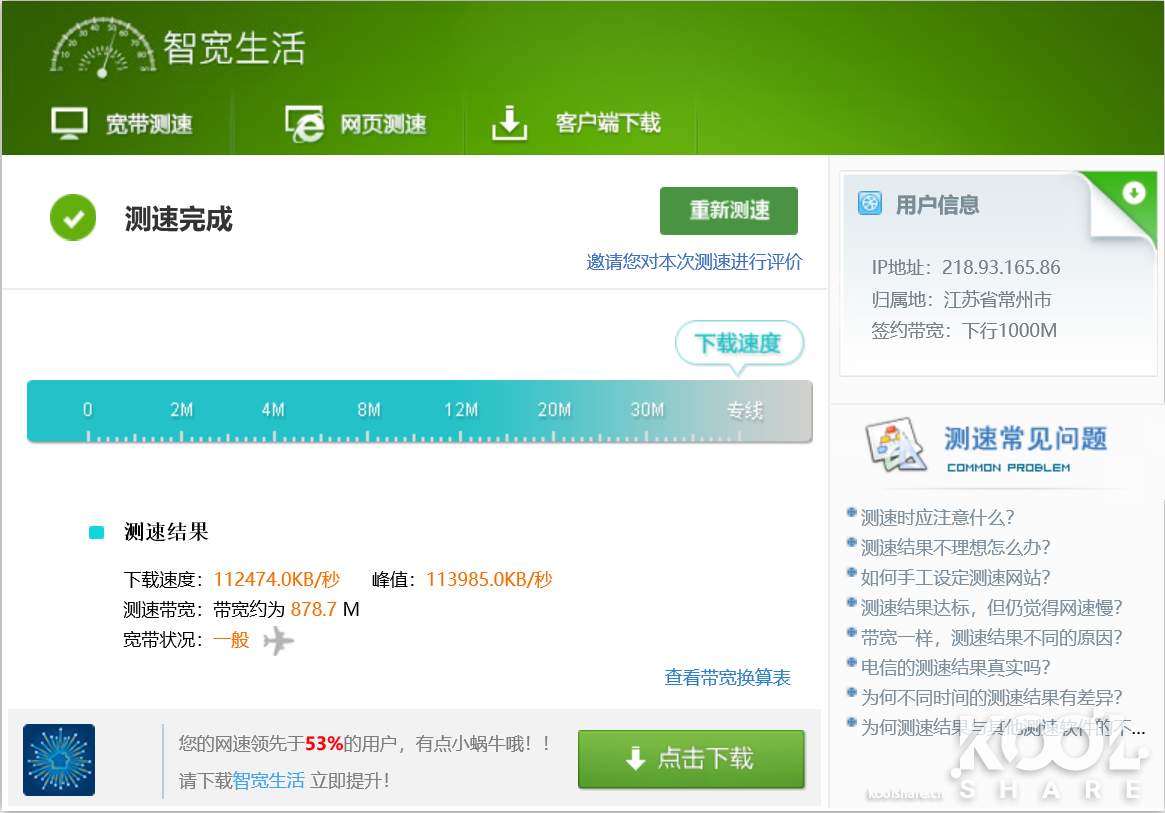This screenshot has width=1165, height=813.
Task: Click the green checkmark completion icon
Action: click(x=73, y=218)
